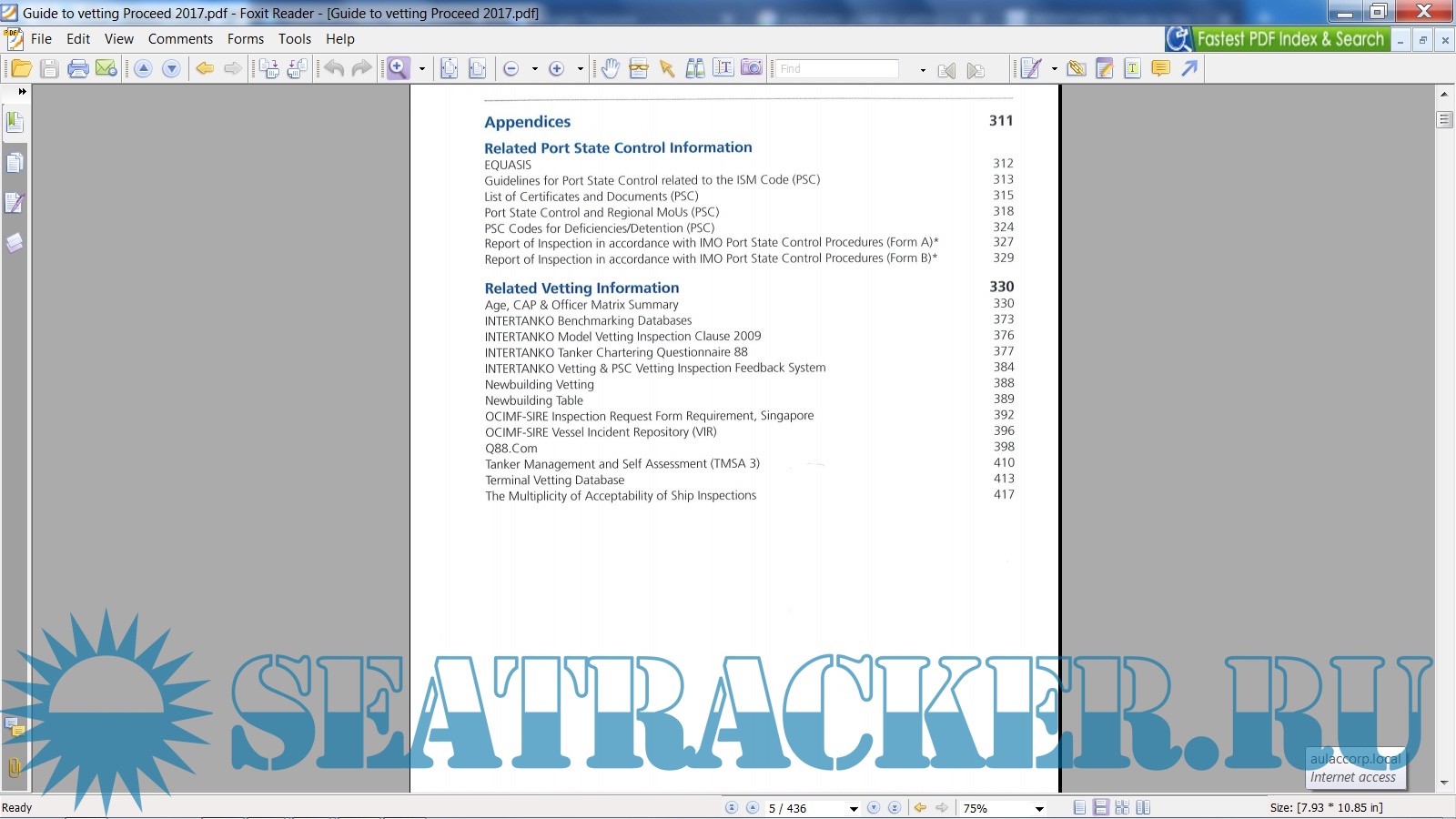1456x819 pixels.
Task: Open the 75% zoom level dropdown
Action: coord(1039,809)
